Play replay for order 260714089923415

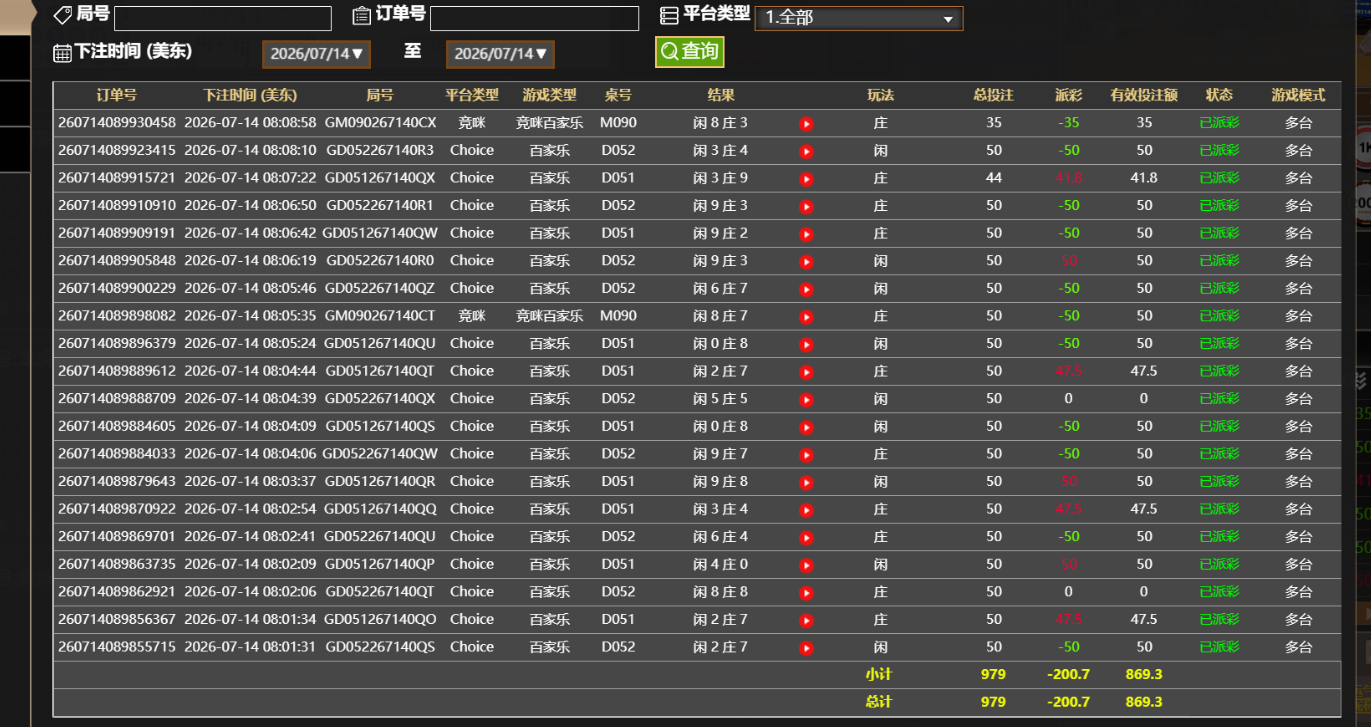click(x=806, y=151)
